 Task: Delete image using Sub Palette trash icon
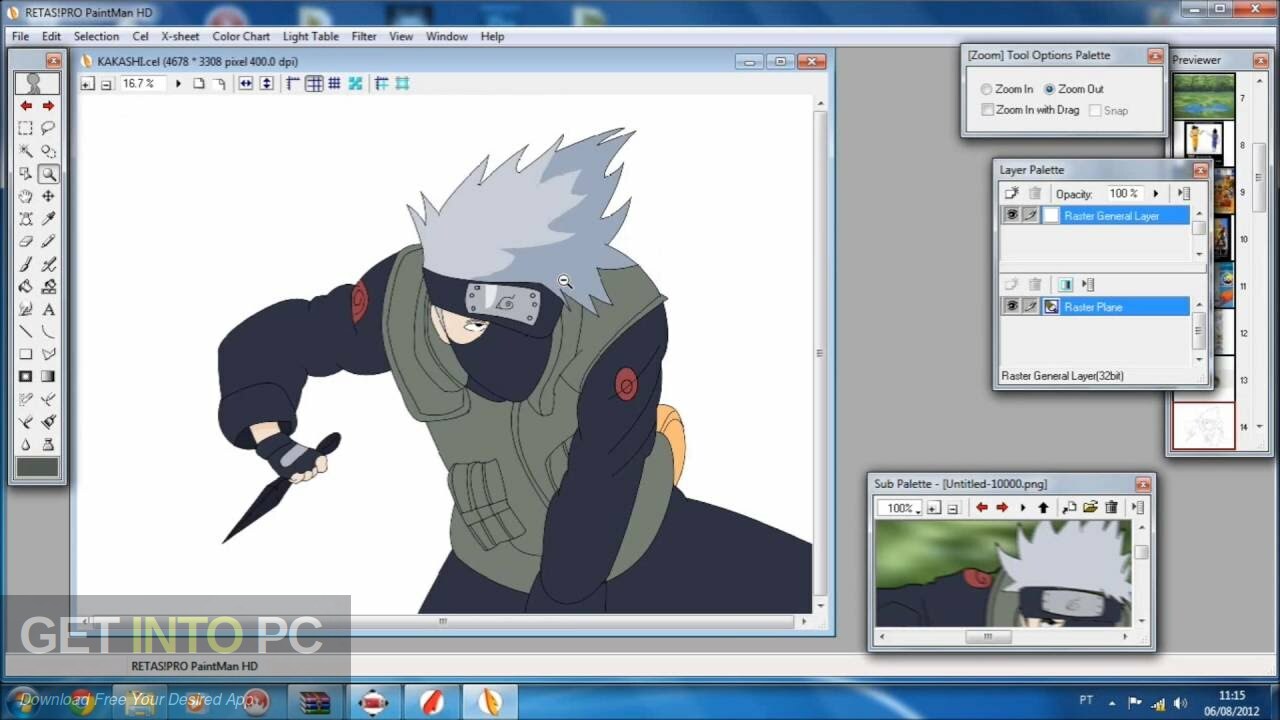pyautogui.click(x=1111, y=507)
